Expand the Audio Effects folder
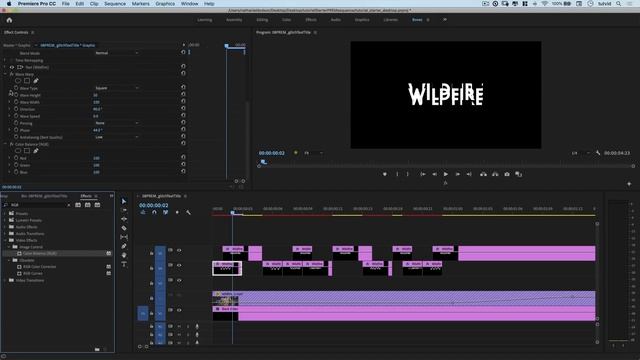 coord(5,227)
